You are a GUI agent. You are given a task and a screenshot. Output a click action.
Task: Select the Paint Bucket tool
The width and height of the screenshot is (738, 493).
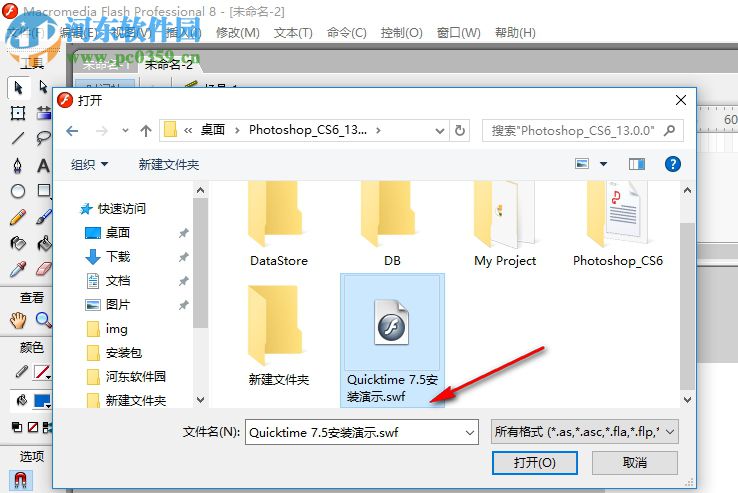point(44,243)
